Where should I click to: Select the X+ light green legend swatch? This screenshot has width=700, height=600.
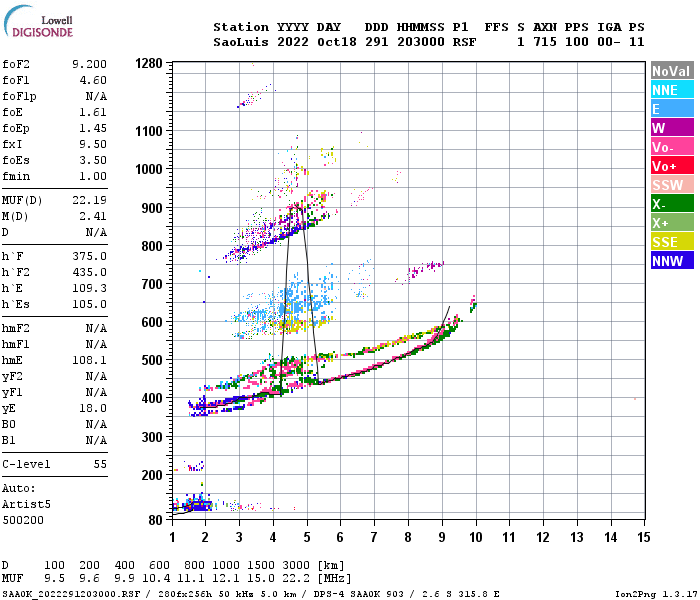(672, 223)
